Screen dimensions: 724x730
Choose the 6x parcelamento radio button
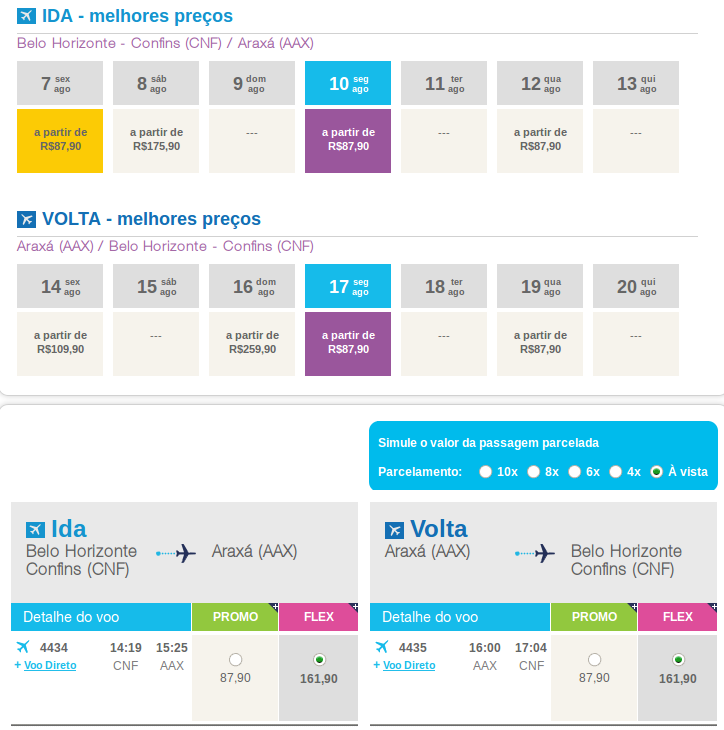pyautogui.click(x=574, y=471)
